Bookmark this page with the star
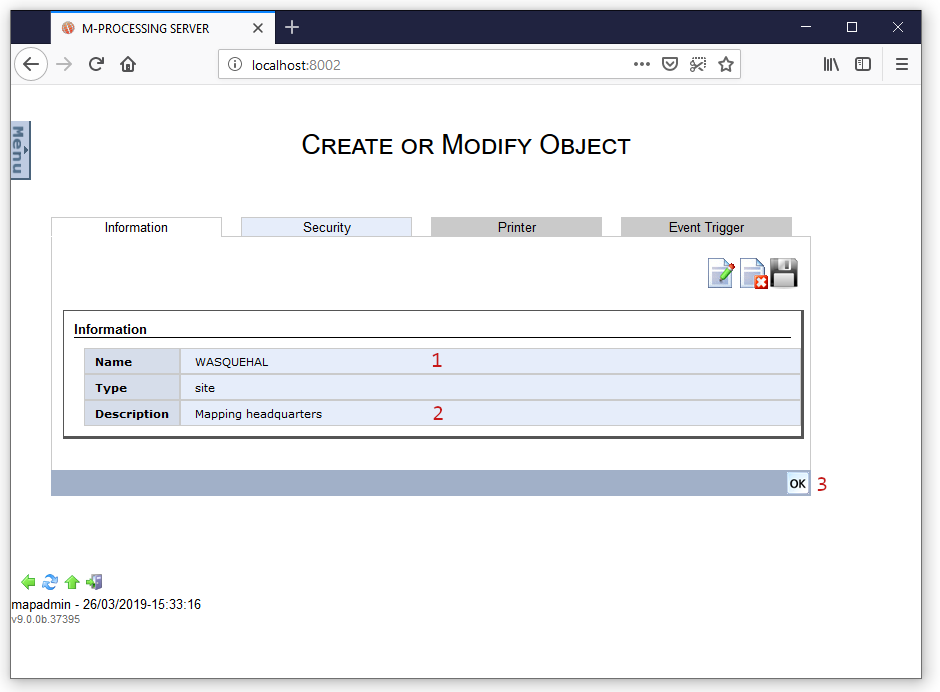Image resolution: width=940 pixels, height=692 pixels. tap(726, 65)
